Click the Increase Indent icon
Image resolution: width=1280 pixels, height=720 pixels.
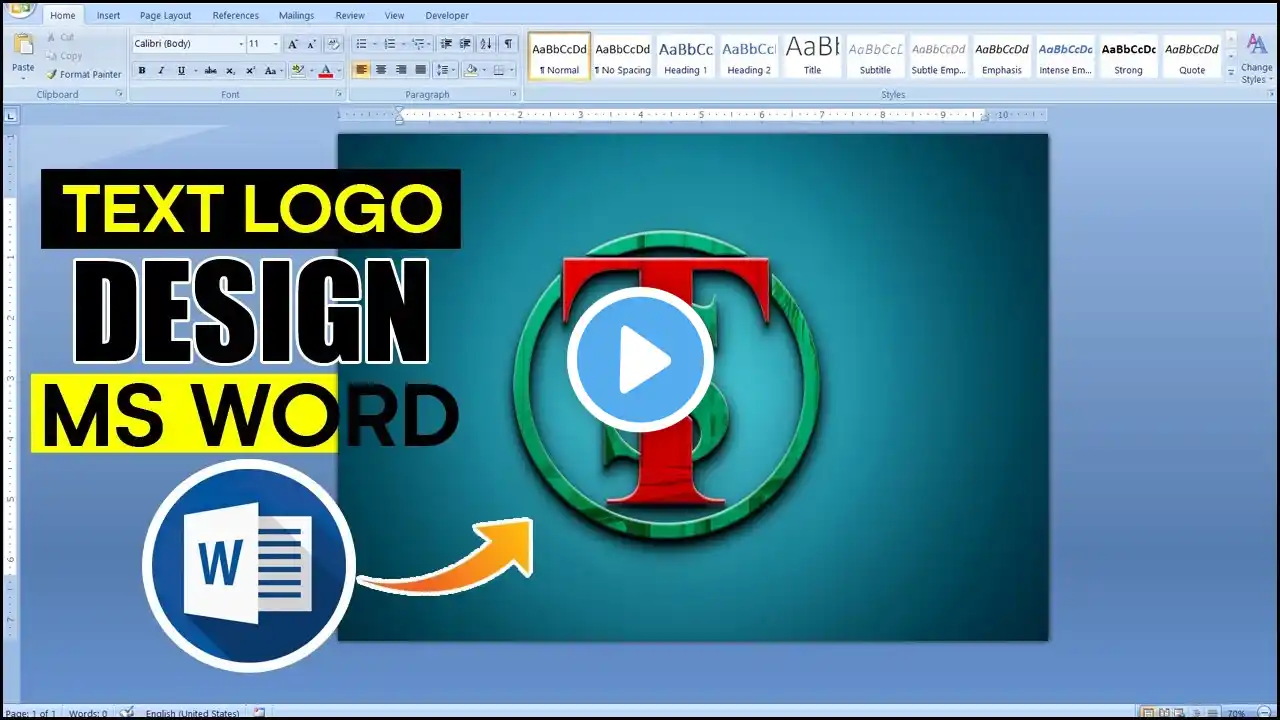(465, 44)
